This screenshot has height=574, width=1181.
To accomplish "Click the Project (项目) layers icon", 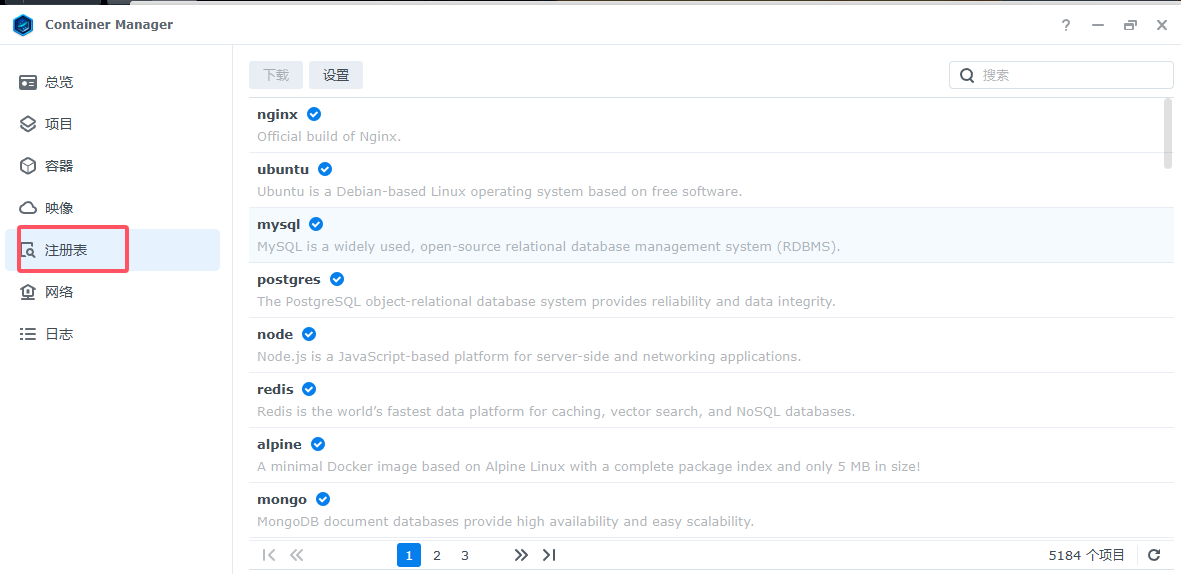I will point(28,124).
